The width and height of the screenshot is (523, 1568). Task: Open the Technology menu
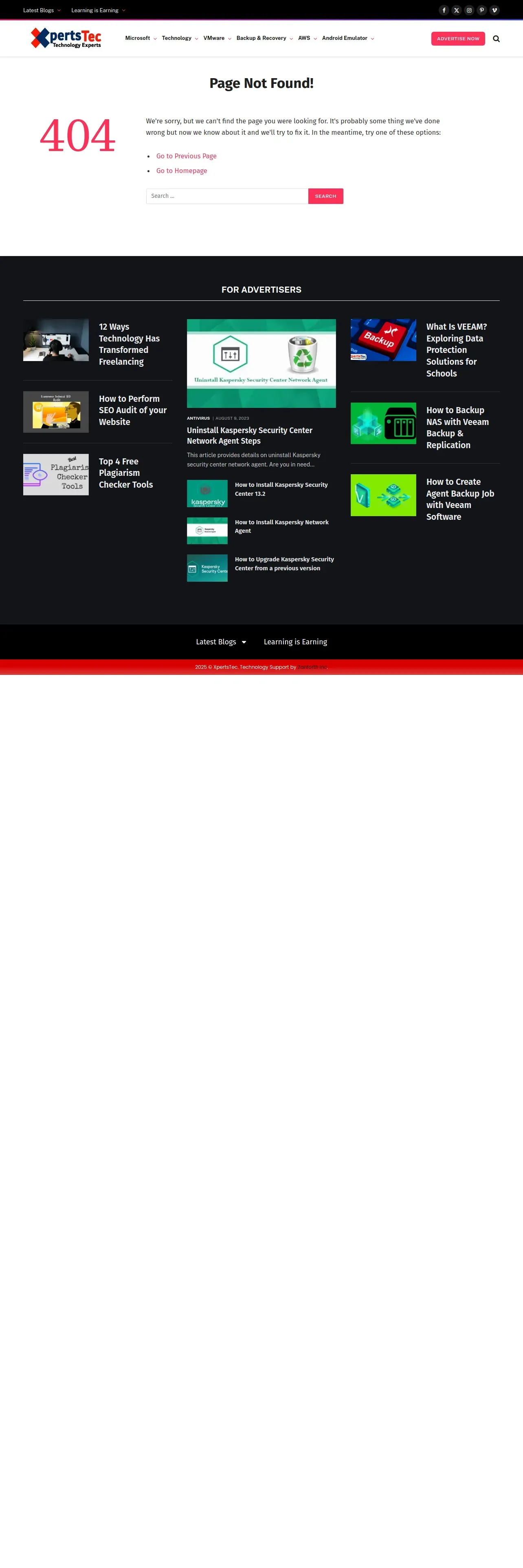pyautogui.click(x=180, y=38)
